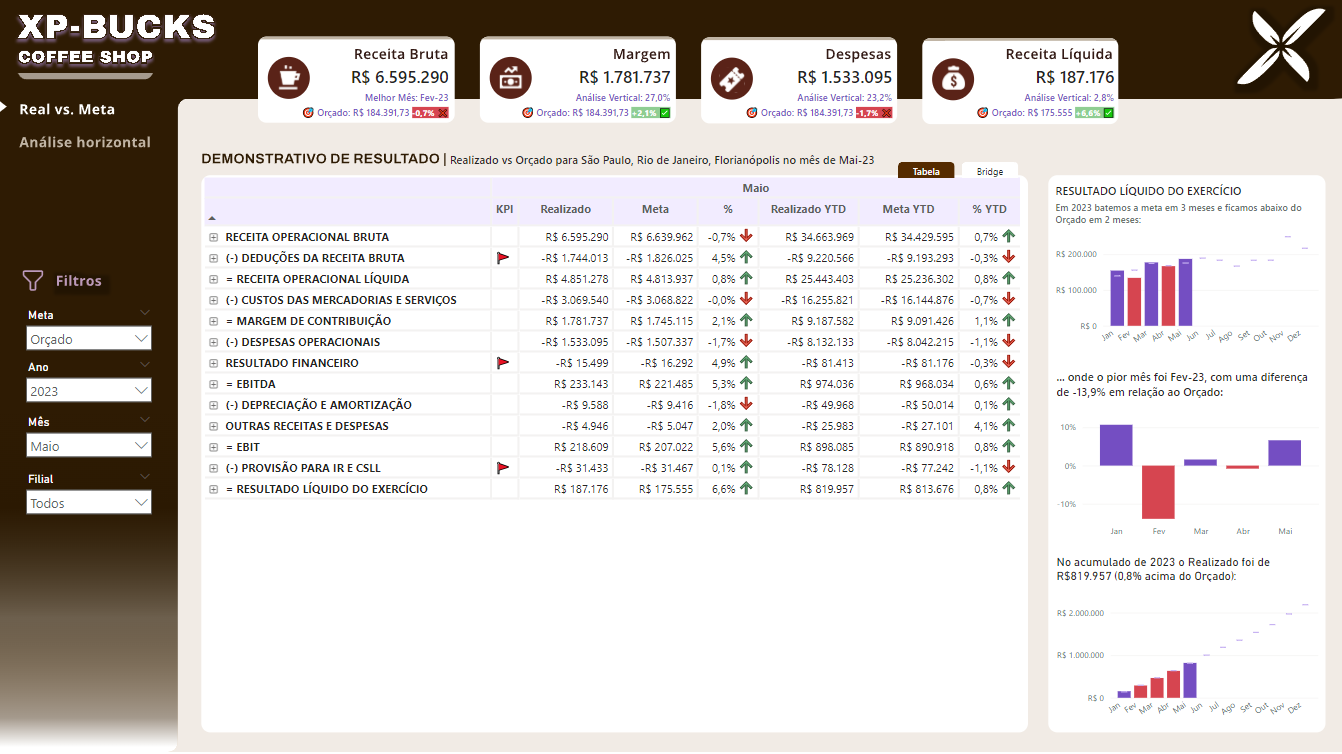Image resolution: width=1342 pixels, height=754 pixels.
Task: Open the Filial dropdown showing Todos
Action: (89, 503)
